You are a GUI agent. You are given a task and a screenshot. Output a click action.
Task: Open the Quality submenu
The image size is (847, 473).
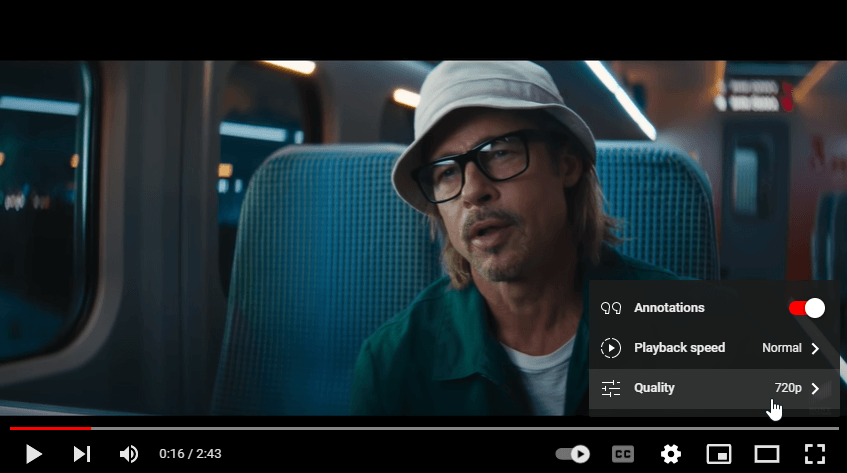click(714, 388)
